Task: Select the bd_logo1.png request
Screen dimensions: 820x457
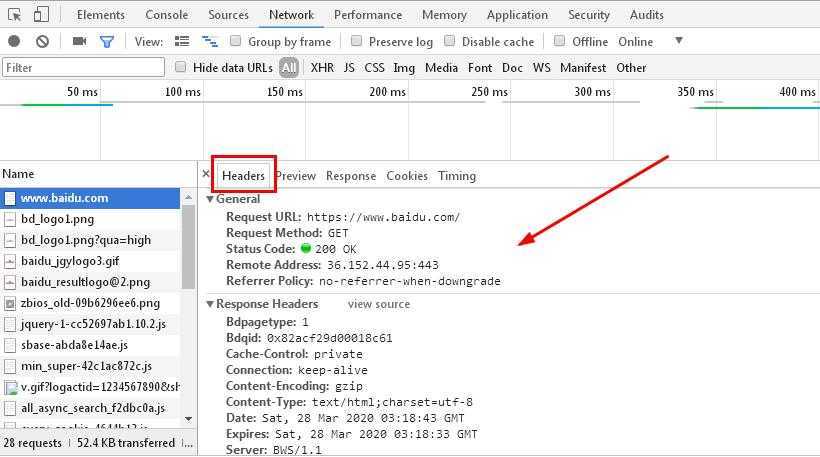Action: click(x=90, y=219)
